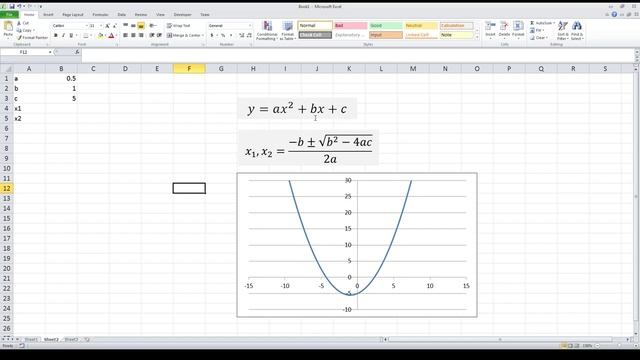Apply the Neutral cell style

click(x=421, y=26)
